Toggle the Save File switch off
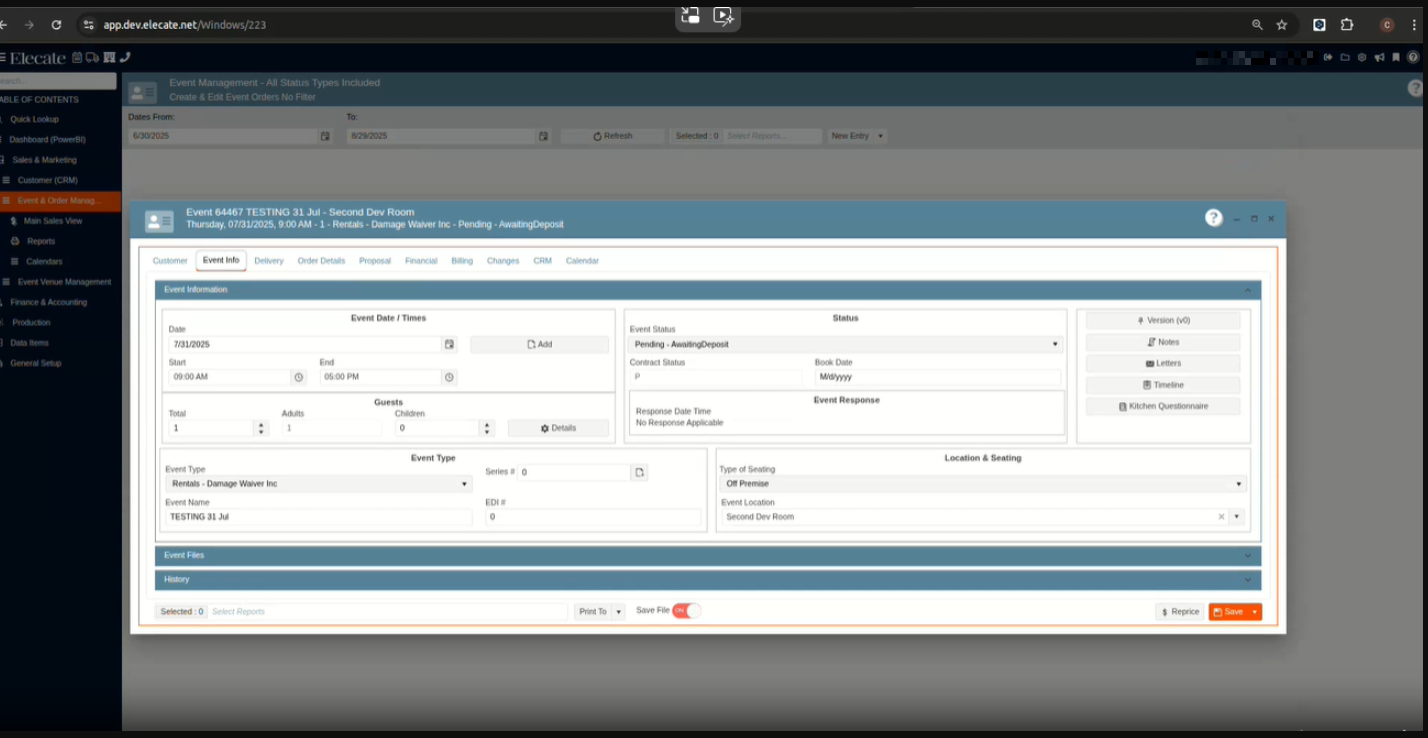The width and height of the screenshot is (1428, 738). 686,610
